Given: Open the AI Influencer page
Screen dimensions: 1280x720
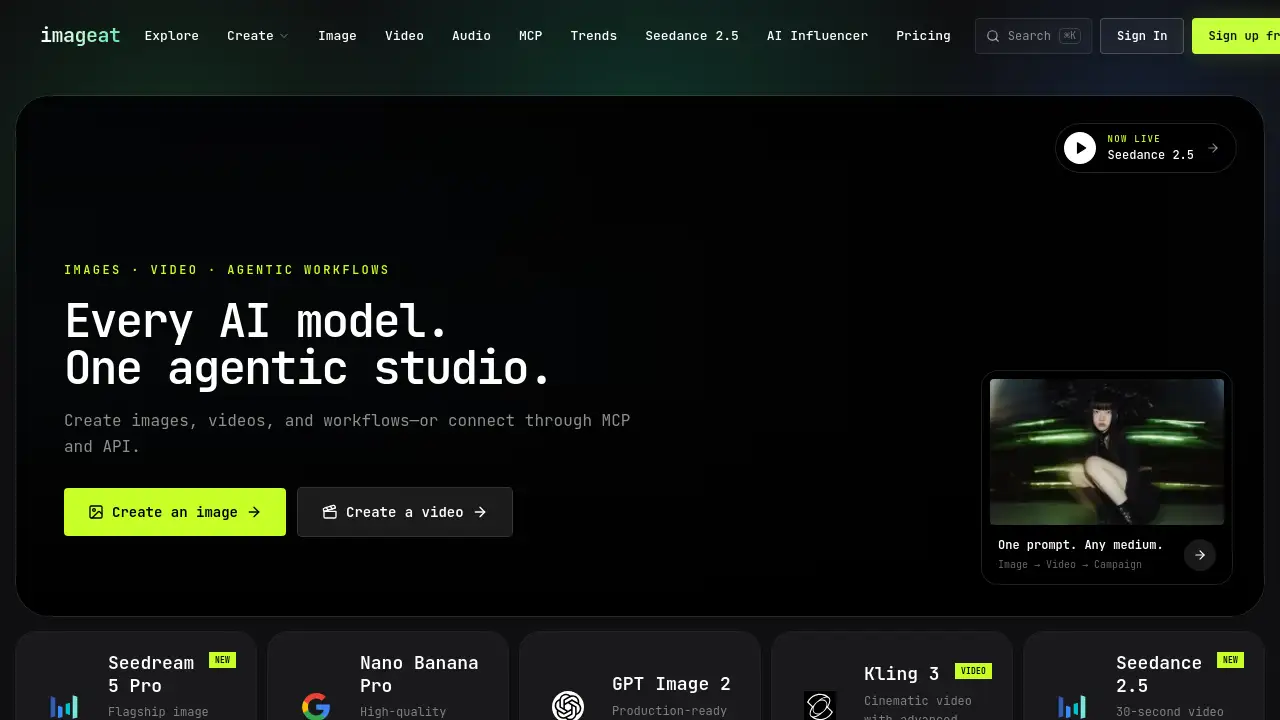Looking at the screenshot, I should pos(817,36).
